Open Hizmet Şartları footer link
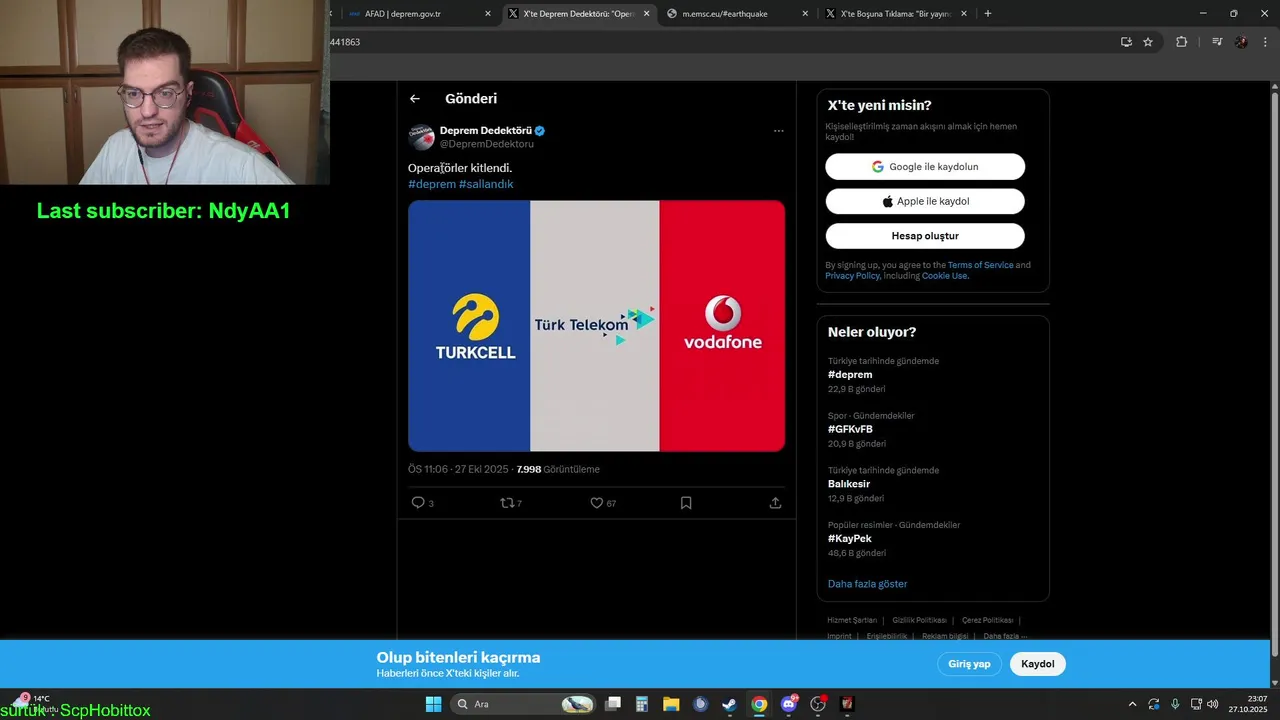1280x720 pixels. pos(852,620)
